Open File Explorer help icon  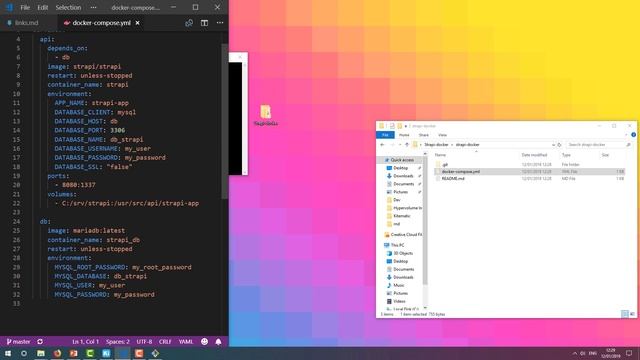pyautogui.click(x=633, y=135)
